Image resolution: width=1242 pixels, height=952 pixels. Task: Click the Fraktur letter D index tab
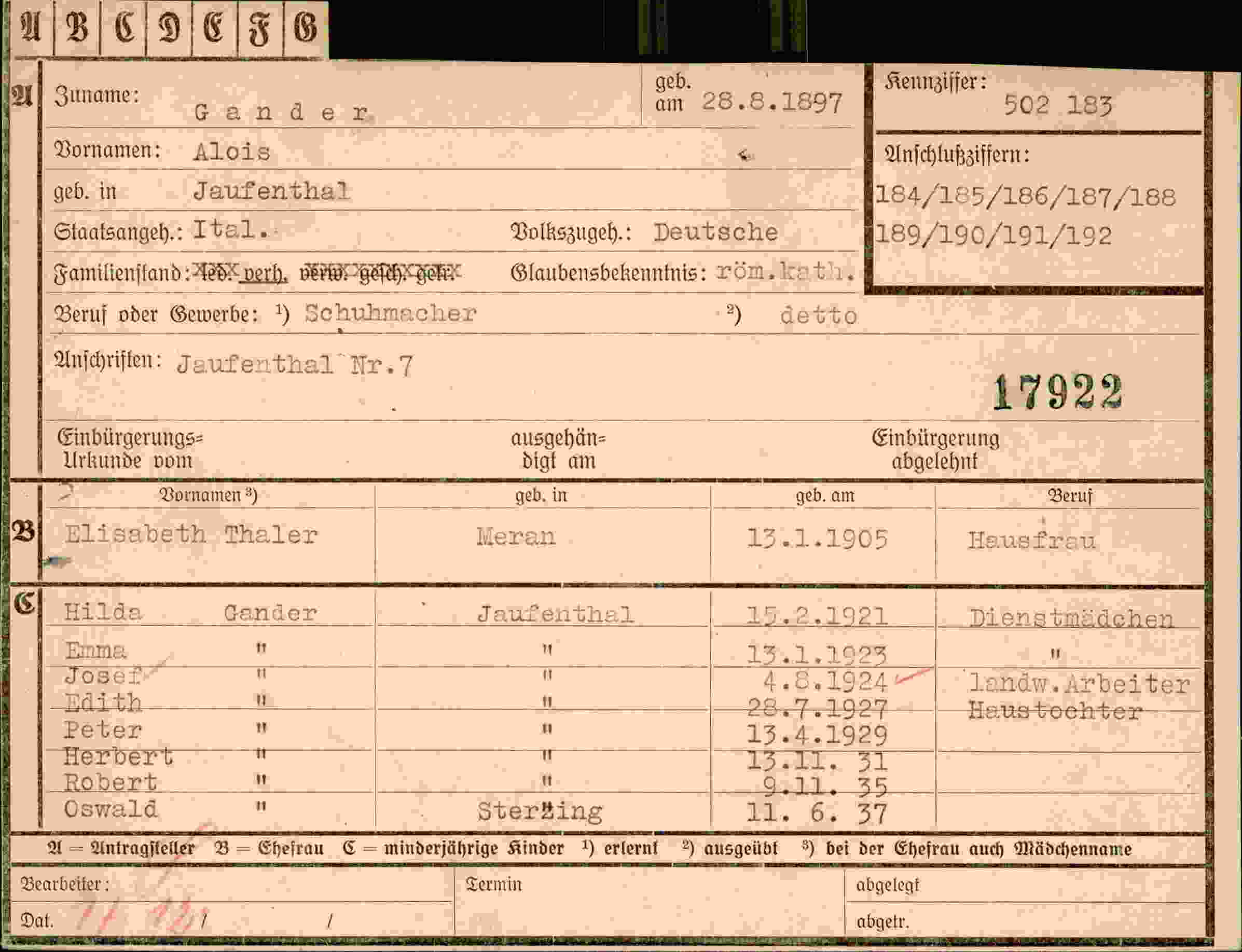pos(169,29)
